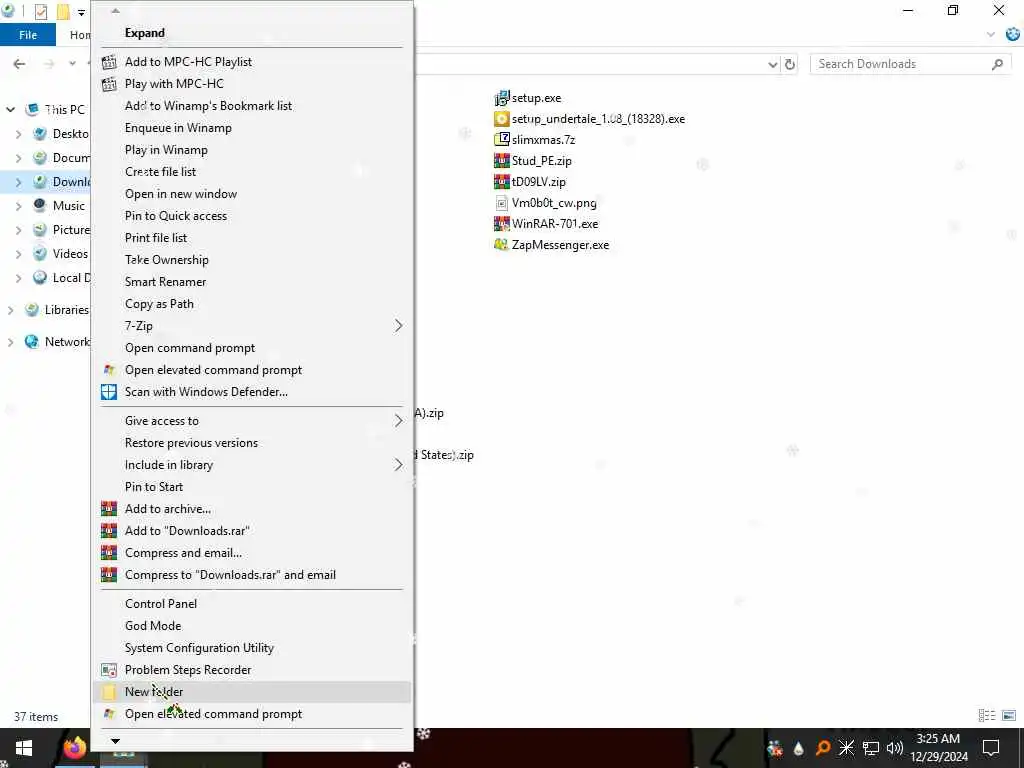
Task: Expand the Include in library submenu
Action: click(398, 465)
